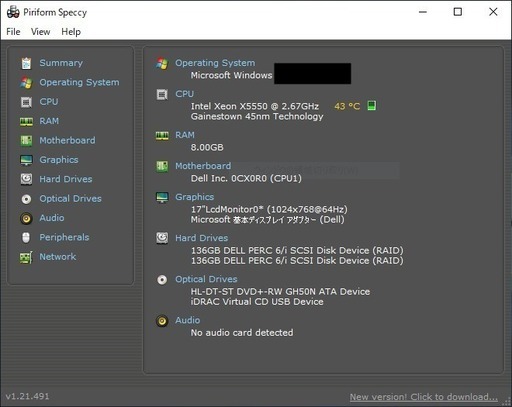Click the Piriform Speccy title bar icon

point(13,12)
